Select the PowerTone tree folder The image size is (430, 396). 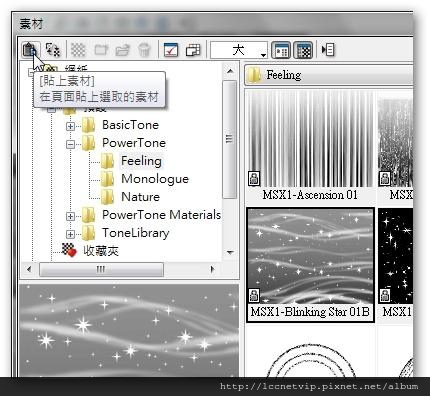(134, 143)
